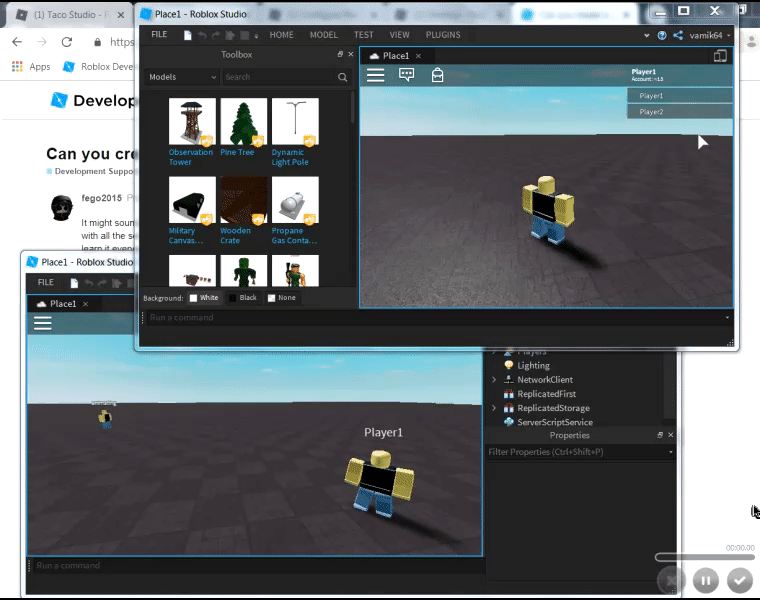This screenshot has height=600, width=760.
Task: Select the Dynamic Light Pole thumbnail
Action: point(295,122)
